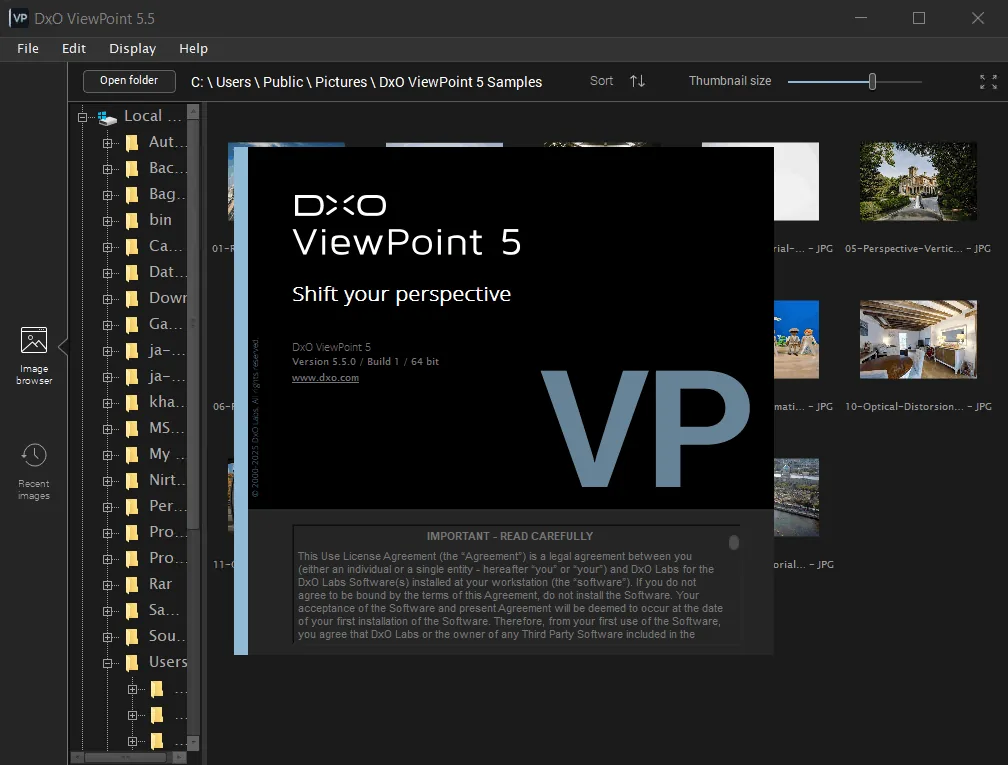Expand the bin folder node
This screenshot has width=1008, height=765.
tap(107, 221)
